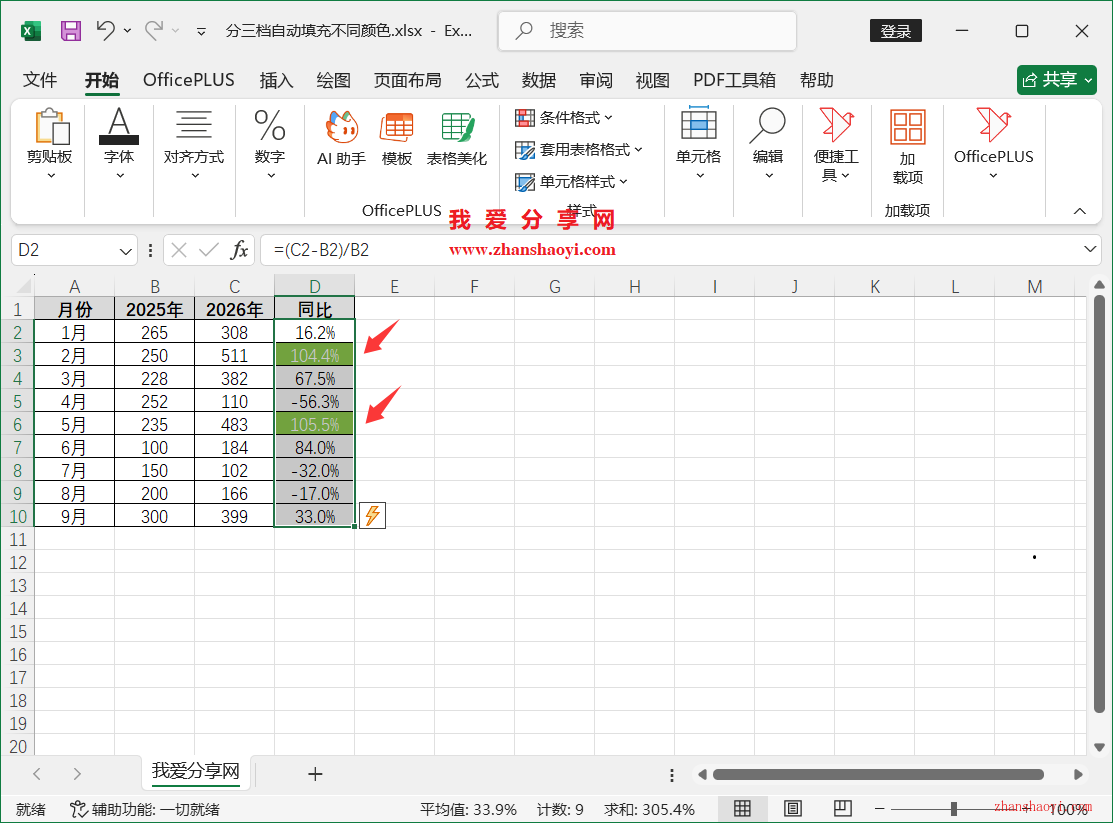This screenshot has height=823, width=1113.
Task: Open the Font (字体) group
Action: coord(119,144)
